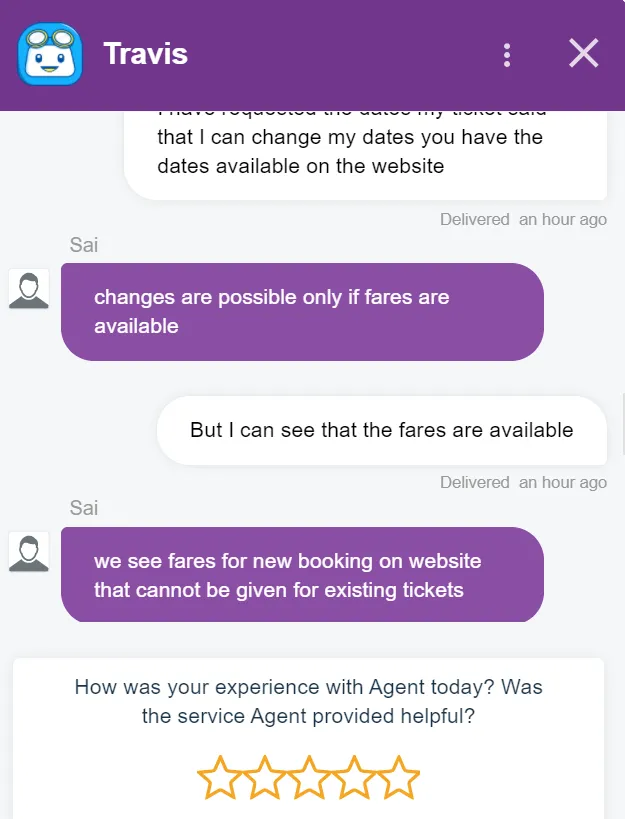Rate the experience four stars
This screenshot has height=819, width=625.
click(354, 778)
